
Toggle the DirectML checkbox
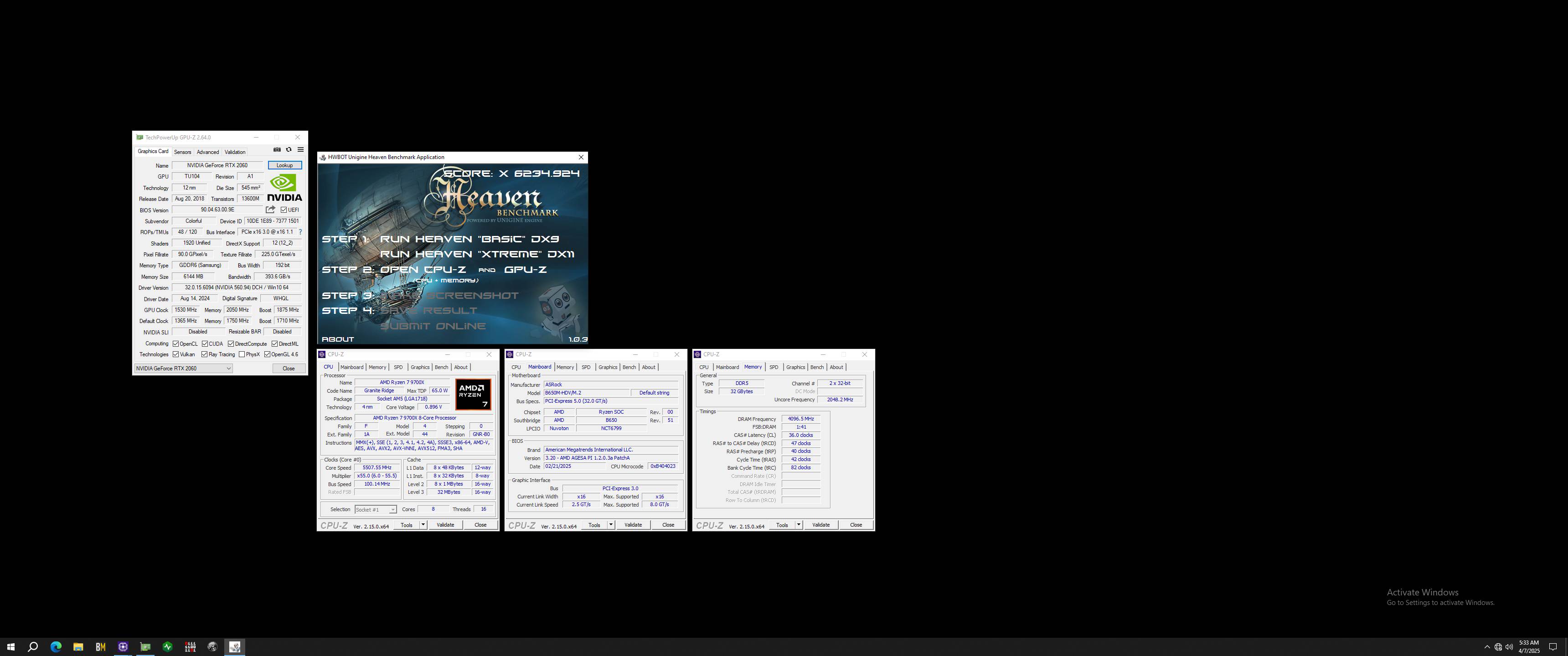pos(274,344)
